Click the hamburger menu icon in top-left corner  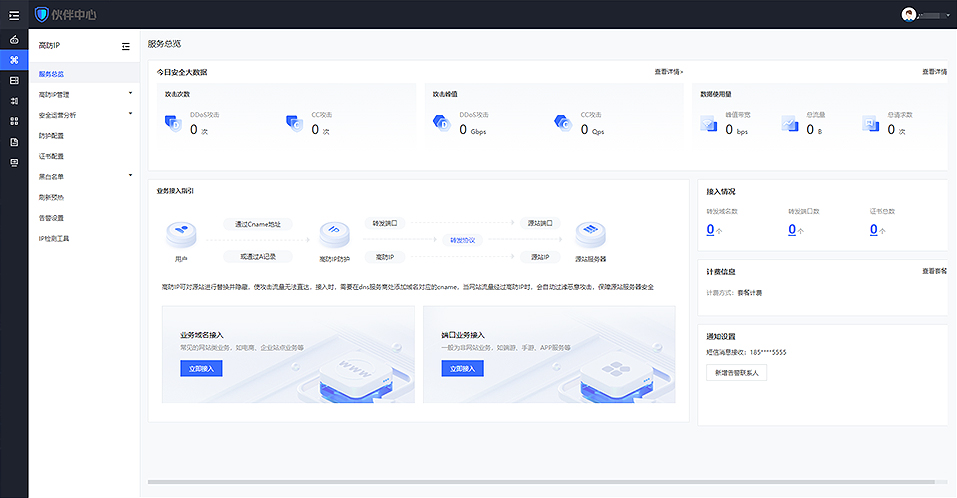point(13,14)
